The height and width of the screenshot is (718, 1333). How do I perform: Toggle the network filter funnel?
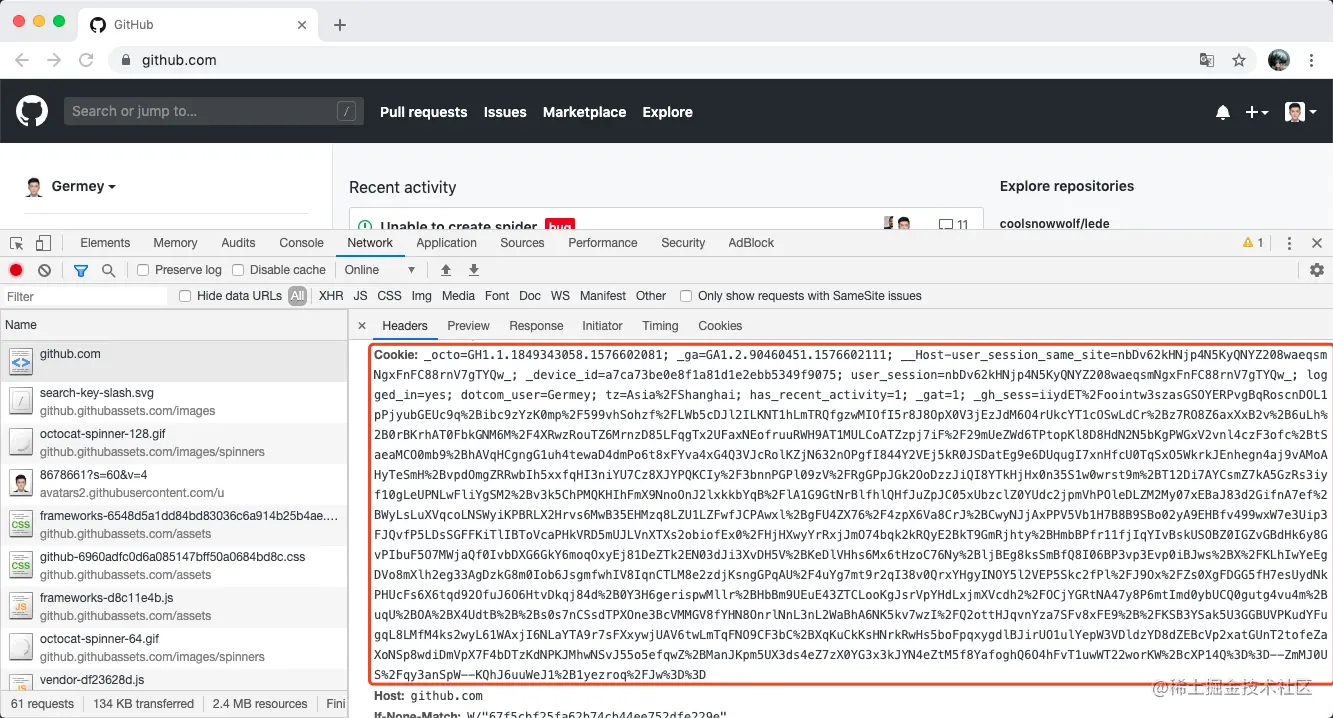[81, 270]
